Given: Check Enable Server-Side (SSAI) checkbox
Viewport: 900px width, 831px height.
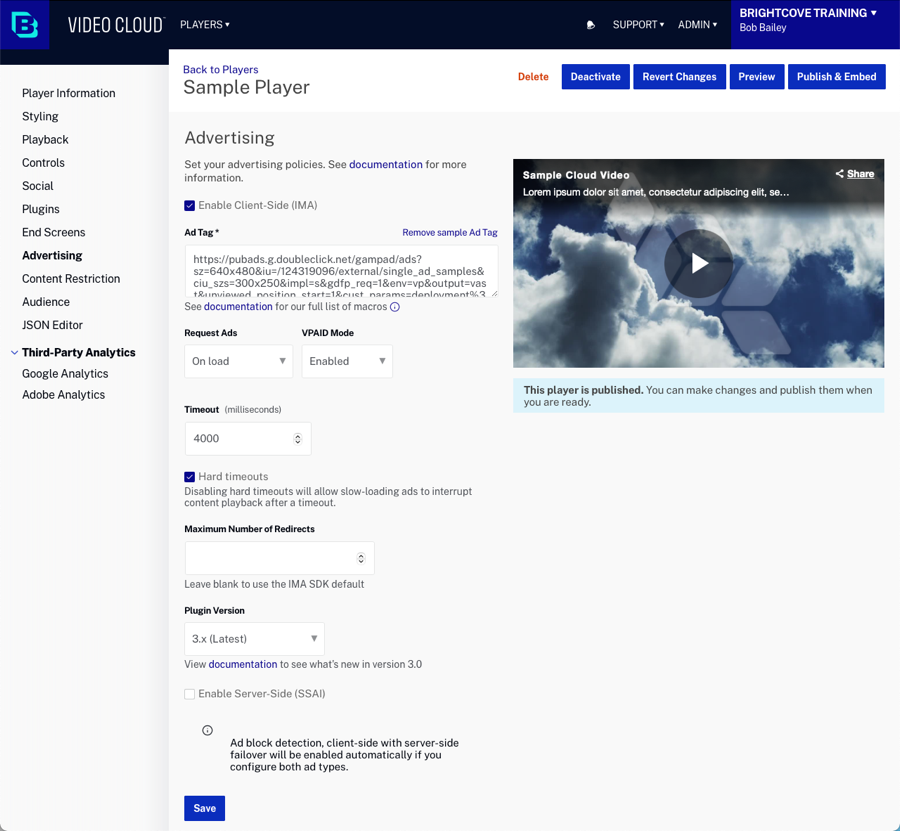Looking at the screenshot, I should point(190,694).
